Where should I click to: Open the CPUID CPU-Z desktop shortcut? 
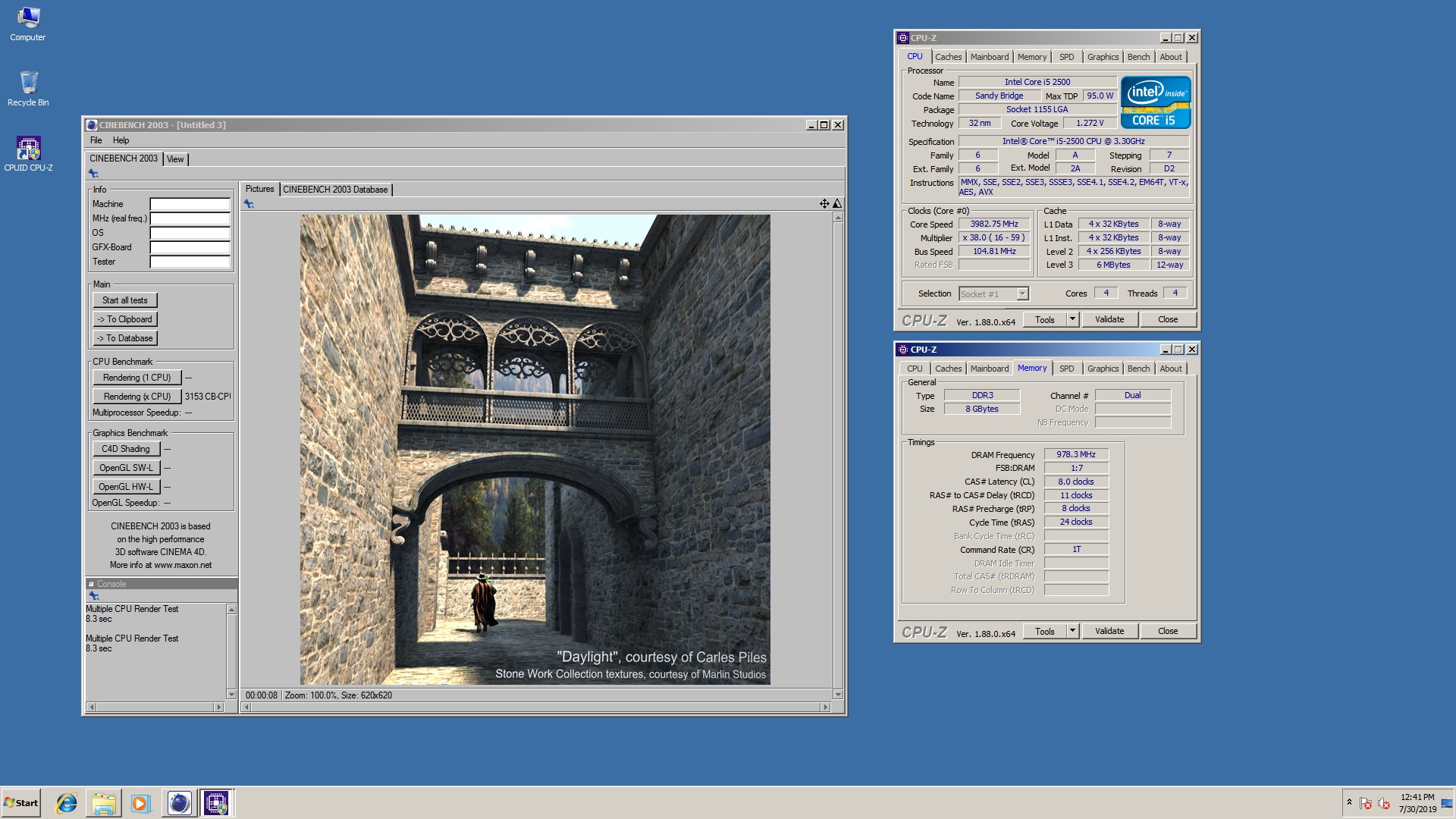tap(28, 154)
